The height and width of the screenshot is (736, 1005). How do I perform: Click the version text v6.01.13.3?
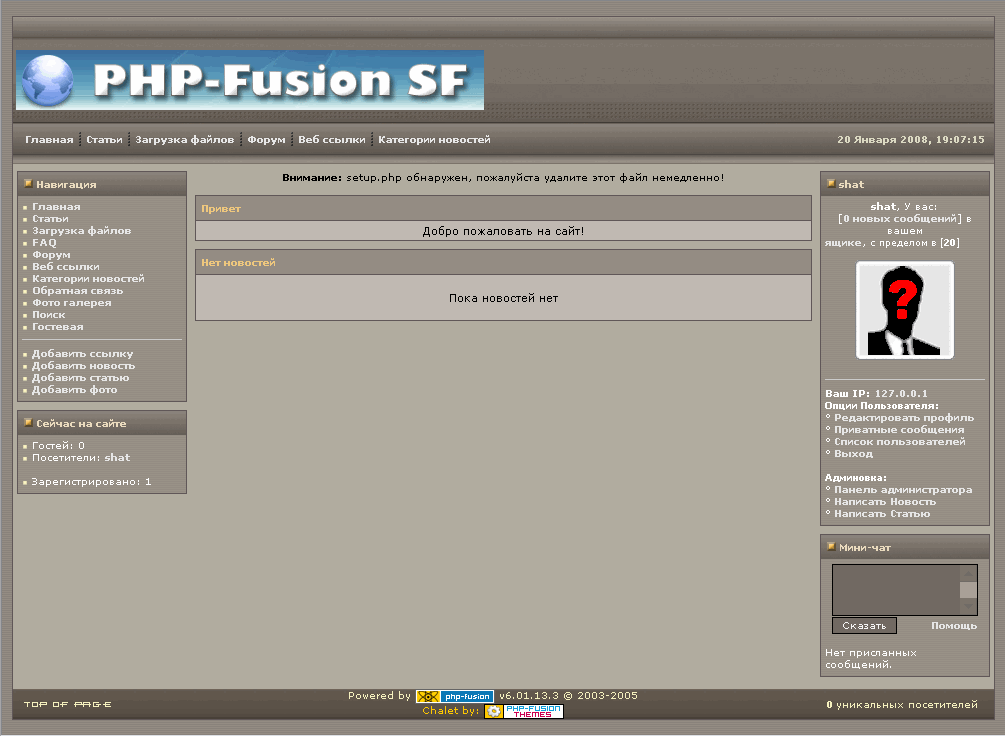529,696
